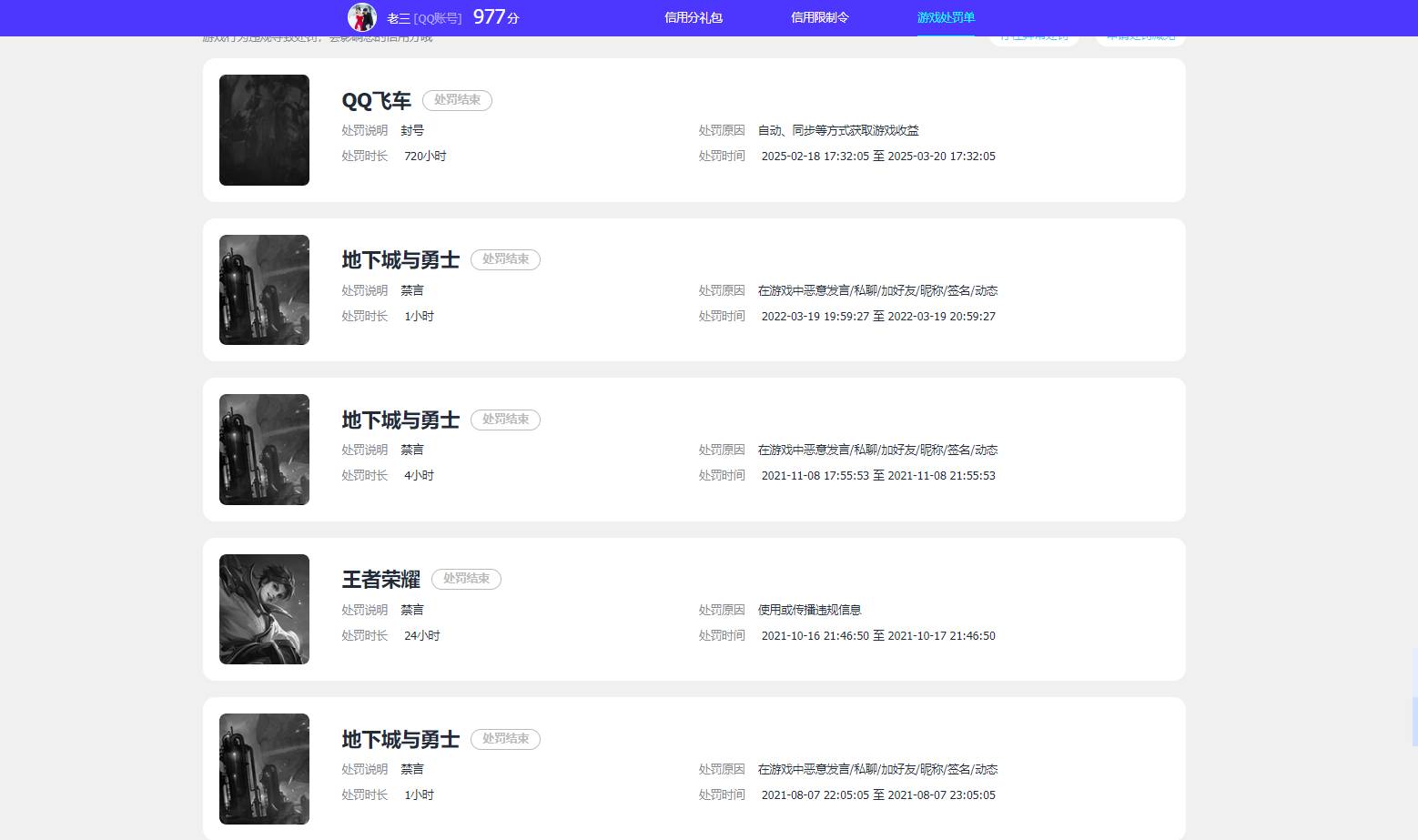This screenshot has width=1418, height=840.
Task: Click the 977分 credit score display
Action: 493,16
